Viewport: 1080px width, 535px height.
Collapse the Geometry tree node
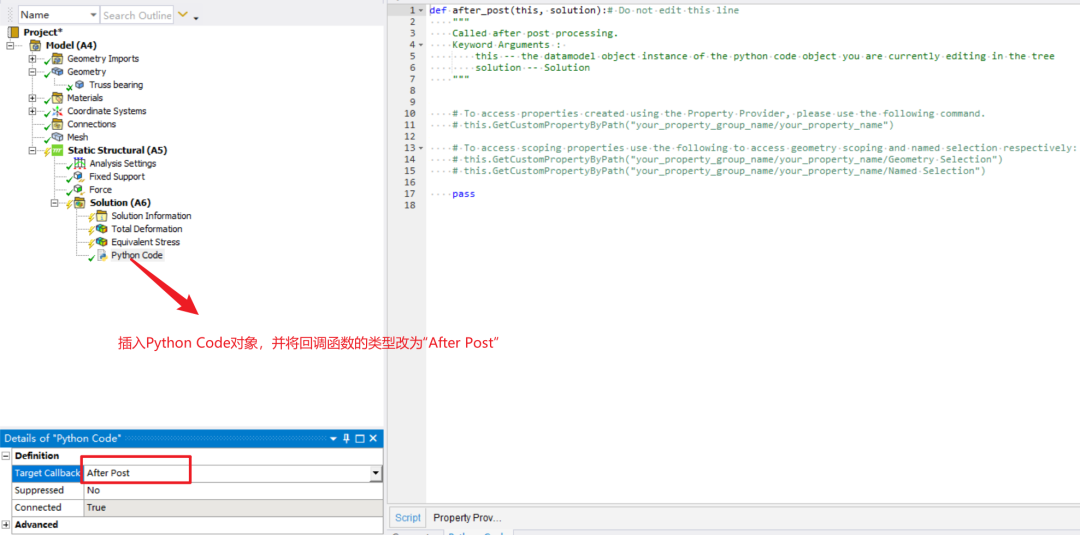pos(32,72)
